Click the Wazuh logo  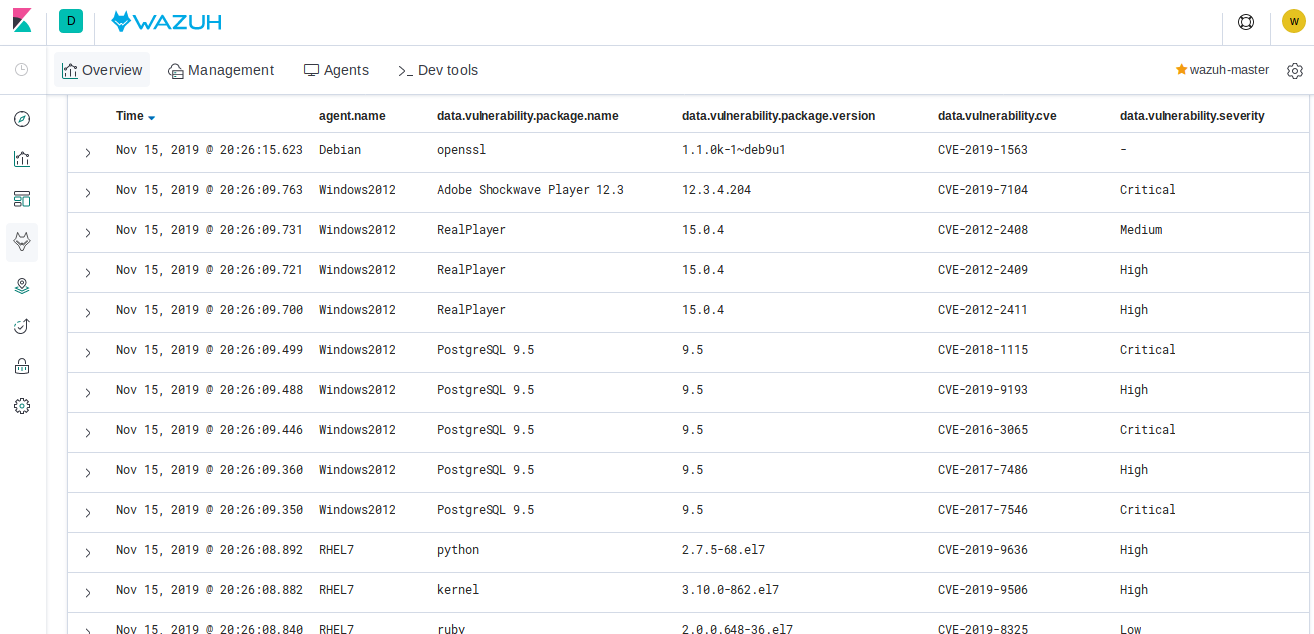(166, 21)
